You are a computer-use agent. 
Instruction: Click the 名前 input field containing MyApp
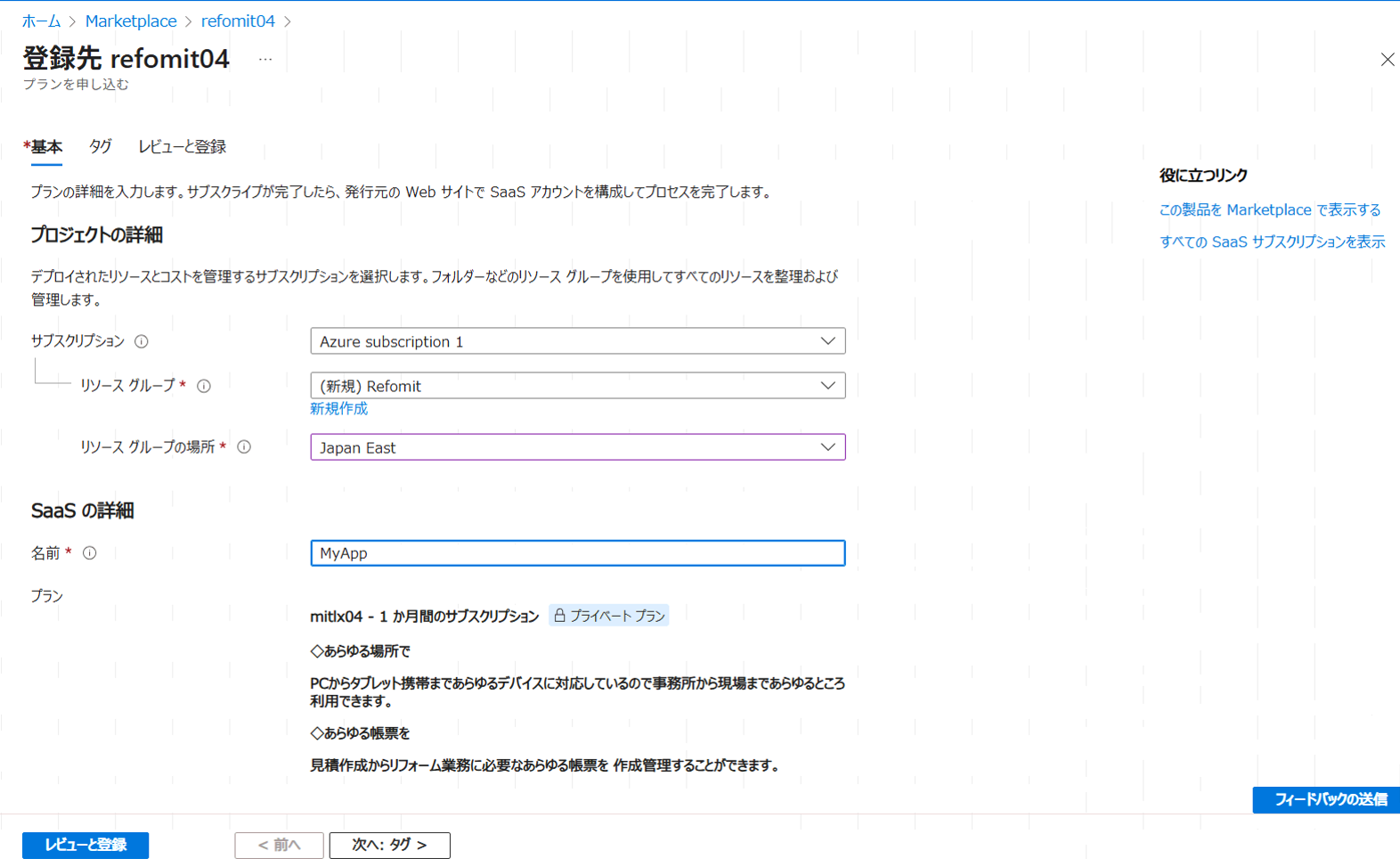point(577,553)
